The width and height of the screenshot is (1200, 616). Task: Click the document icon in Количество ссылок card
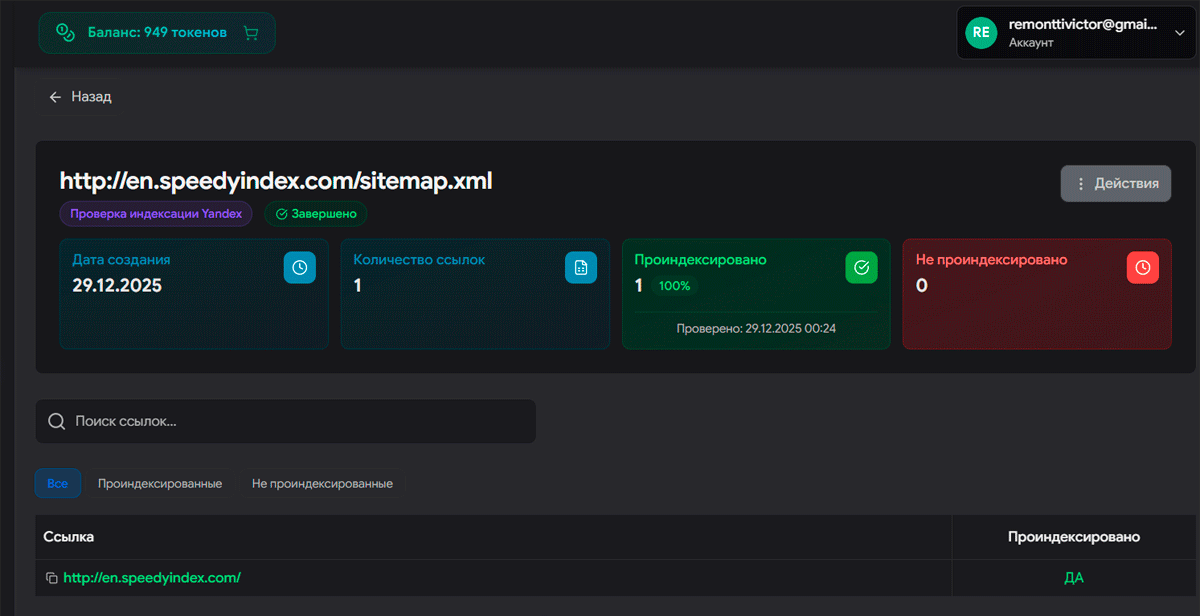[x=581, y=268]
